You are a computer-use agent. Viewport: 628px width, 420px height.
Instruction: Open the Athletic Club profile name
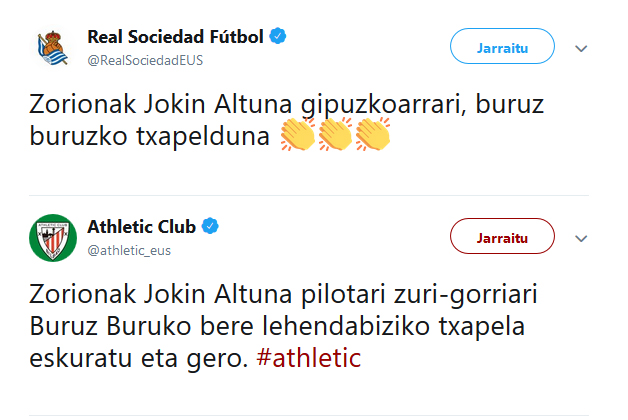pyautogui.click(x=143, y=226)
